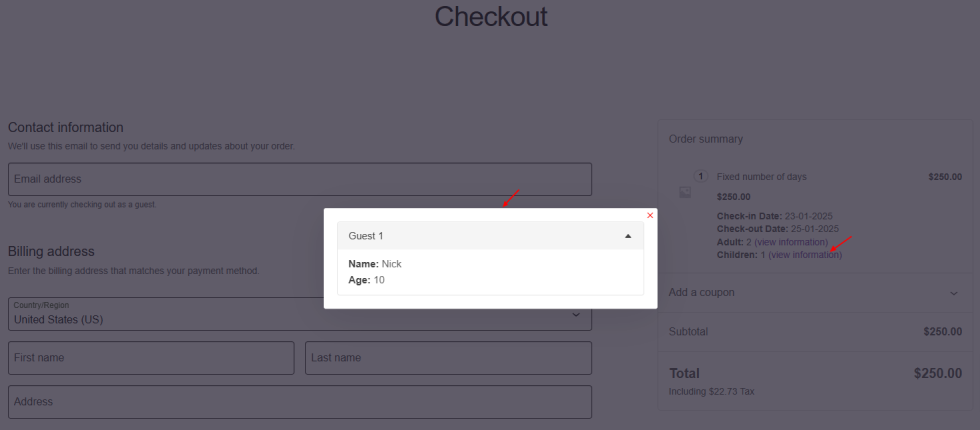The width and height of the screenshot is (980, 430).
Task: Click the Email address field
Action: [300, 179]
